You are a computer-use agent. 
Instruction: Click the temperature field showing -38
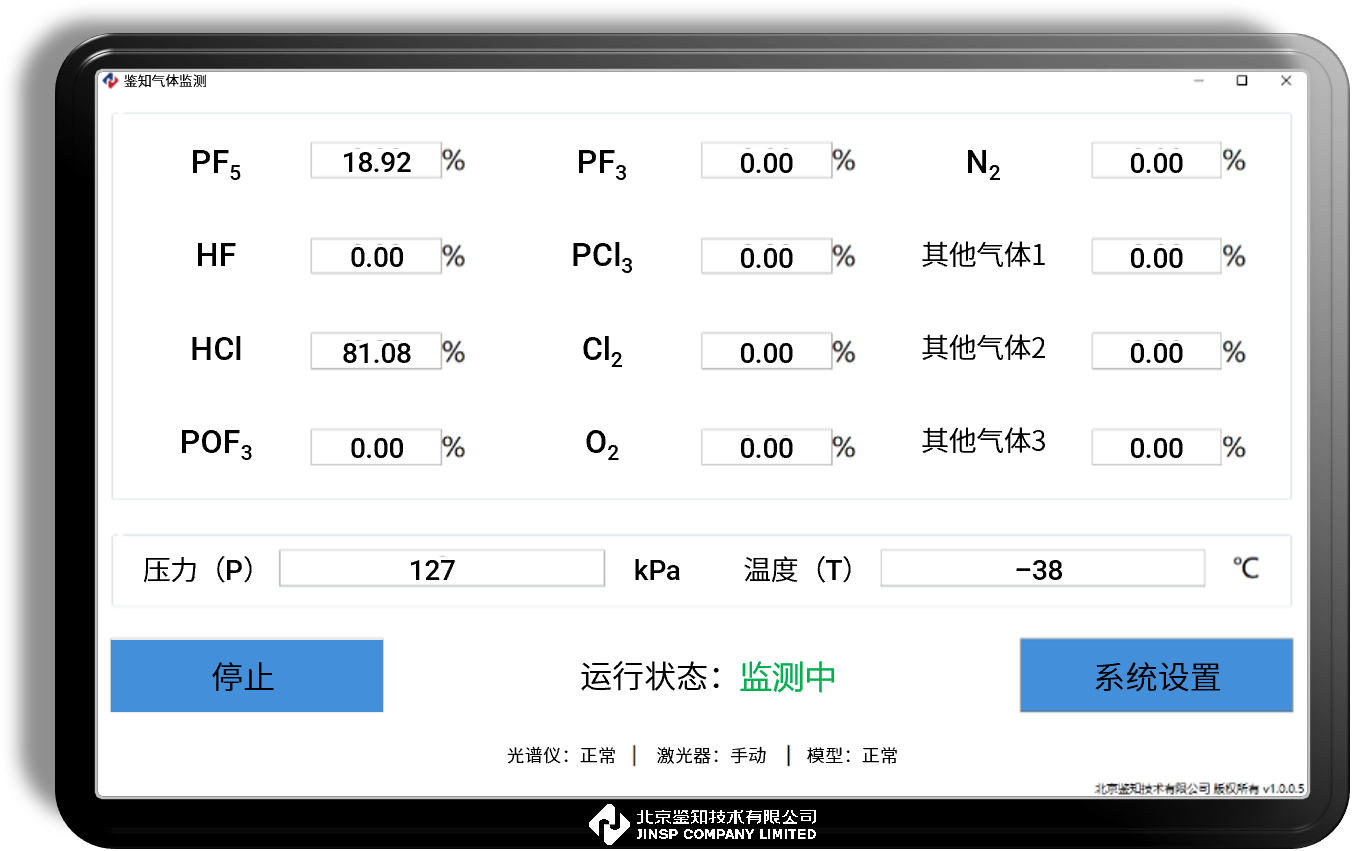click(x=1042, y=568)
